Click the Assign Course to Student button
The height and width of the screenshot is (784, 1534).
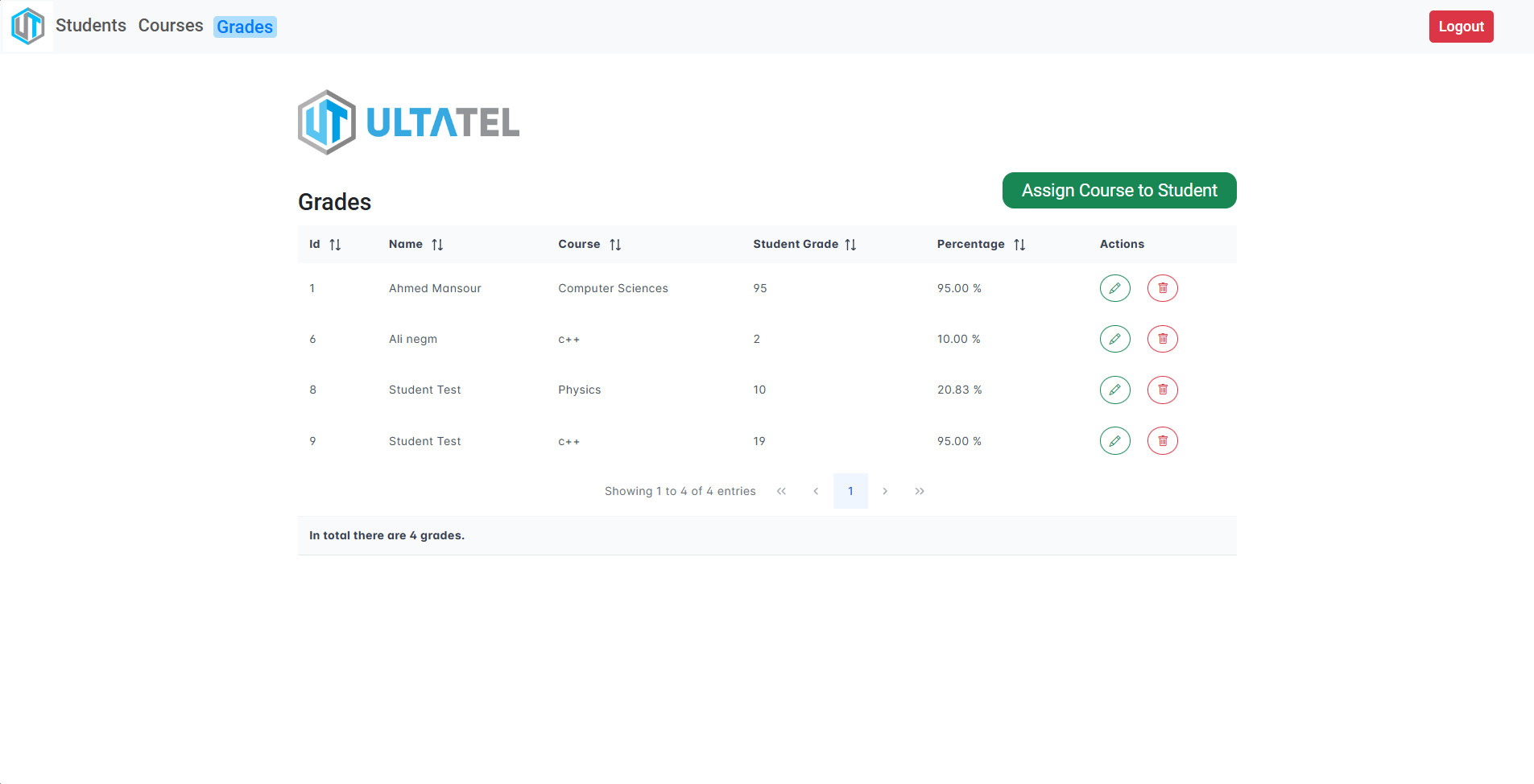(1118, 190)
